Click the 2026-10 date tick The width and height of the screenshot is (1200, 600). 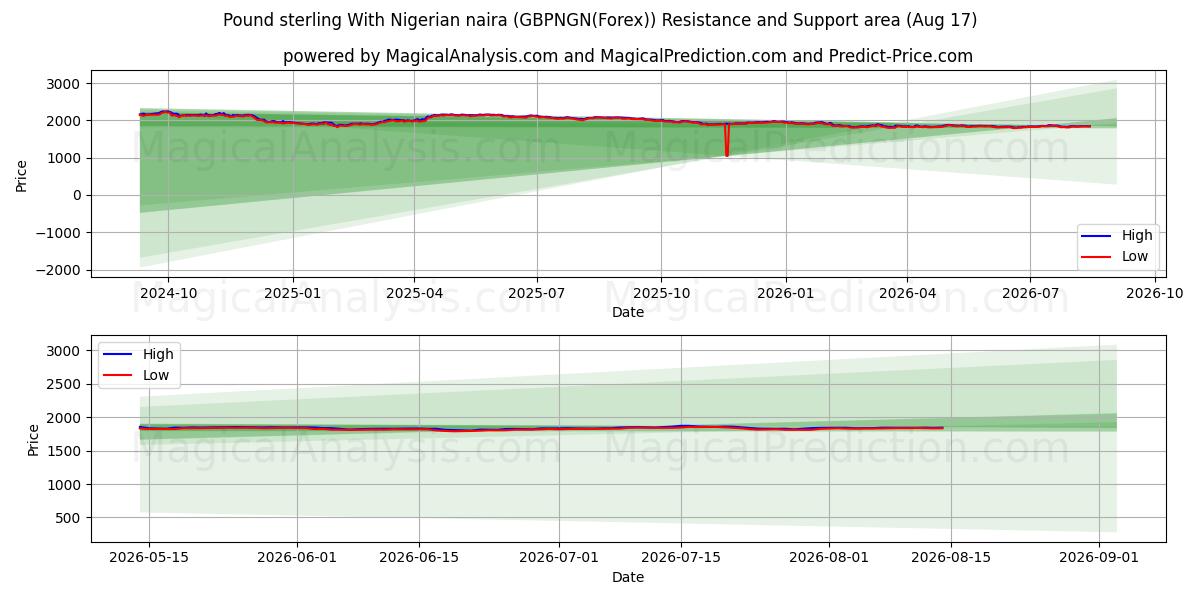click(1155, 293)
